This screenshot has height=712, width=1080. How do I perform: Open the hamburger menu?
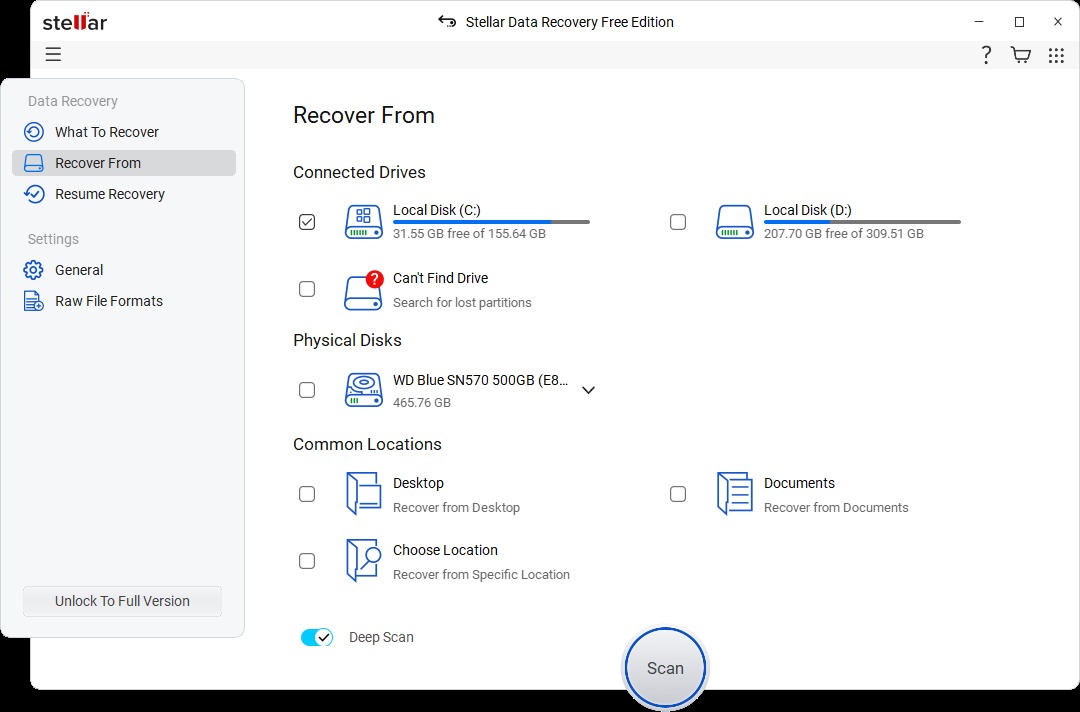coord(53,54)
